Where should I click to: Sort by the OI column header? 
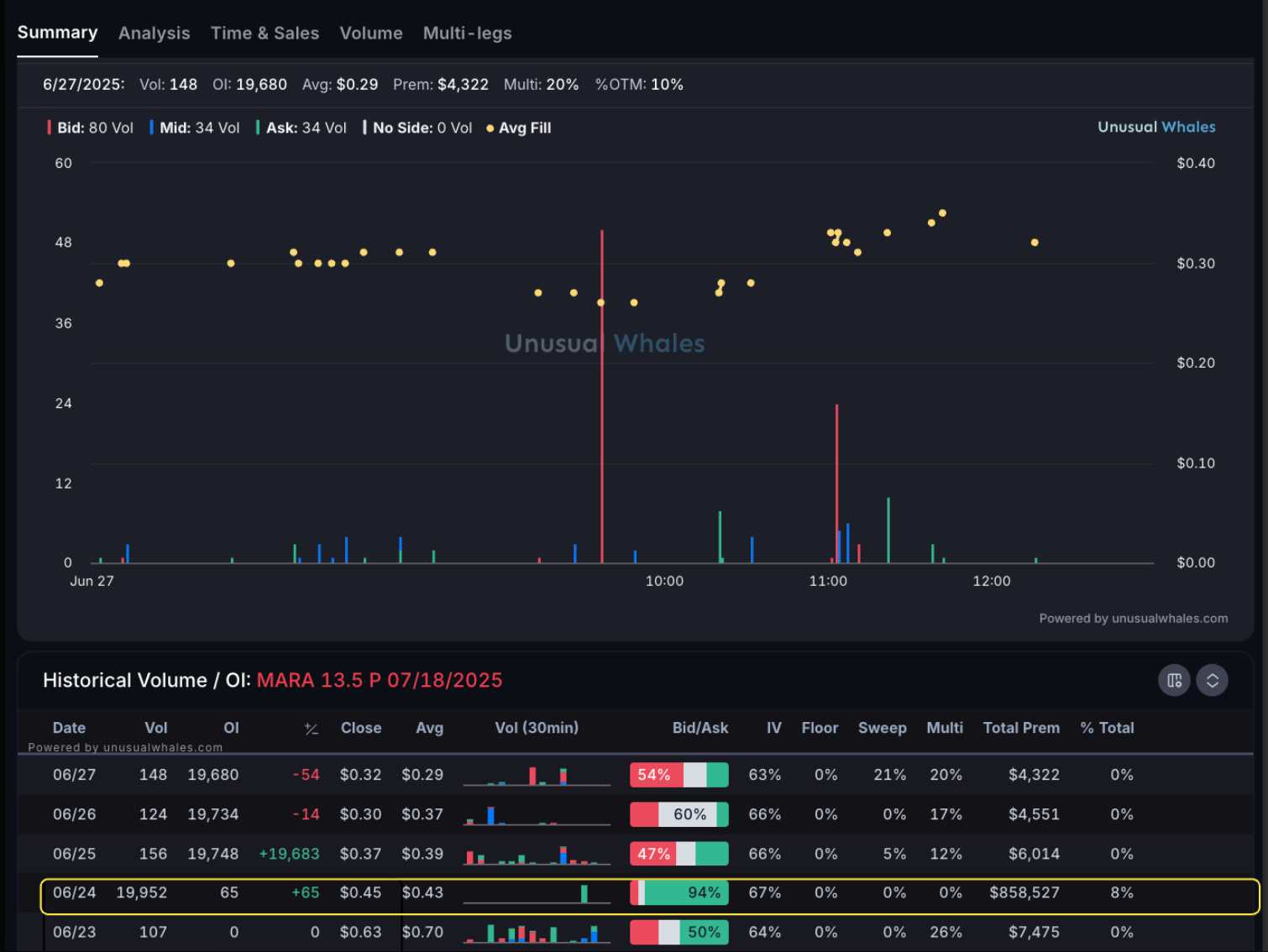pyautogui.click(x=231, y=728)
